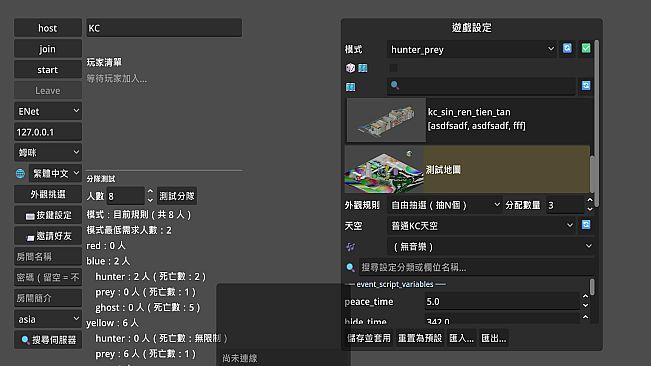Click the refresh icon right of the map search field
Viewport: 651px width, 366px height.
tap(585, 85)
